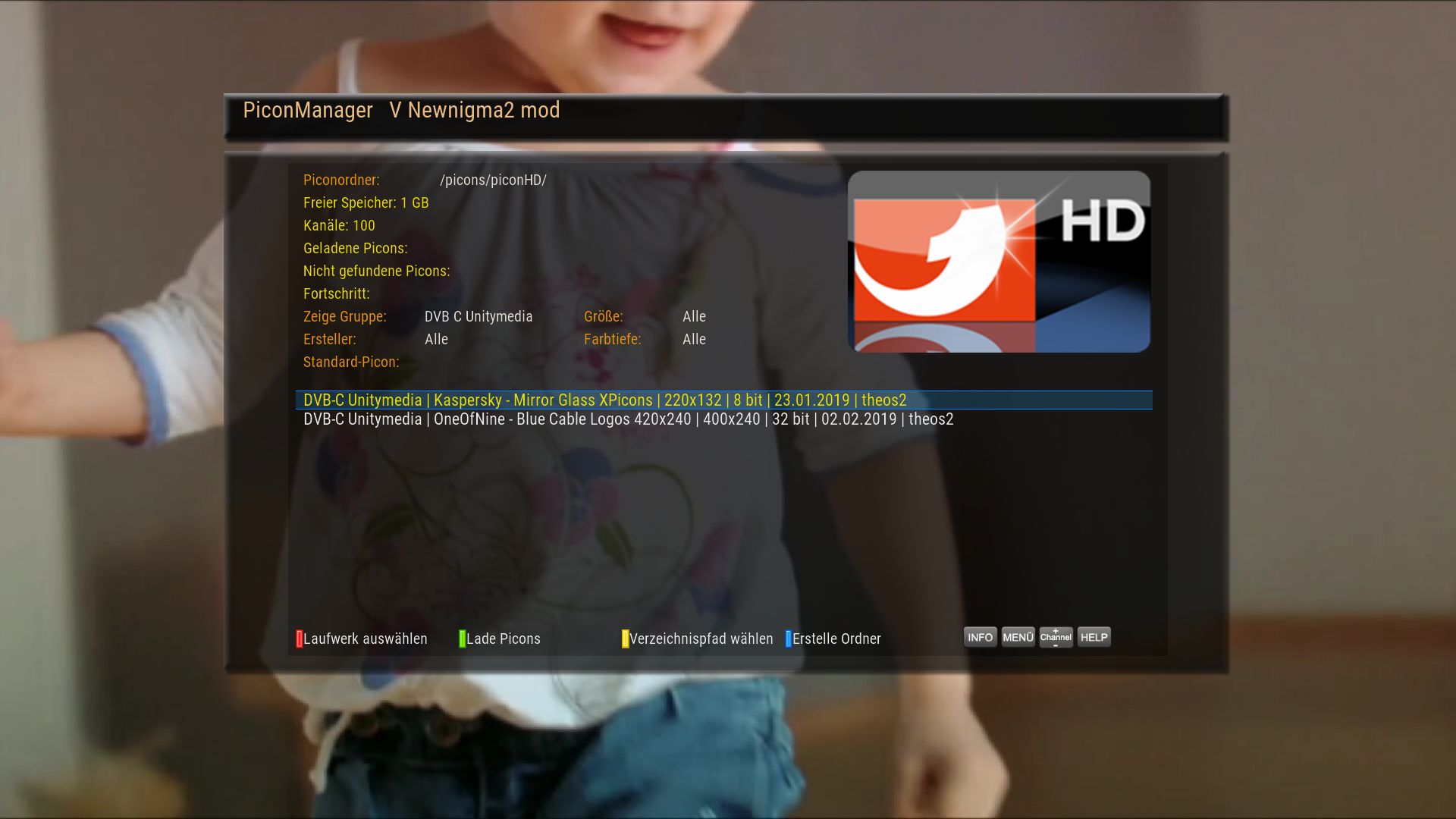Change the Ersteller filter value Alle

pos(436,339)
